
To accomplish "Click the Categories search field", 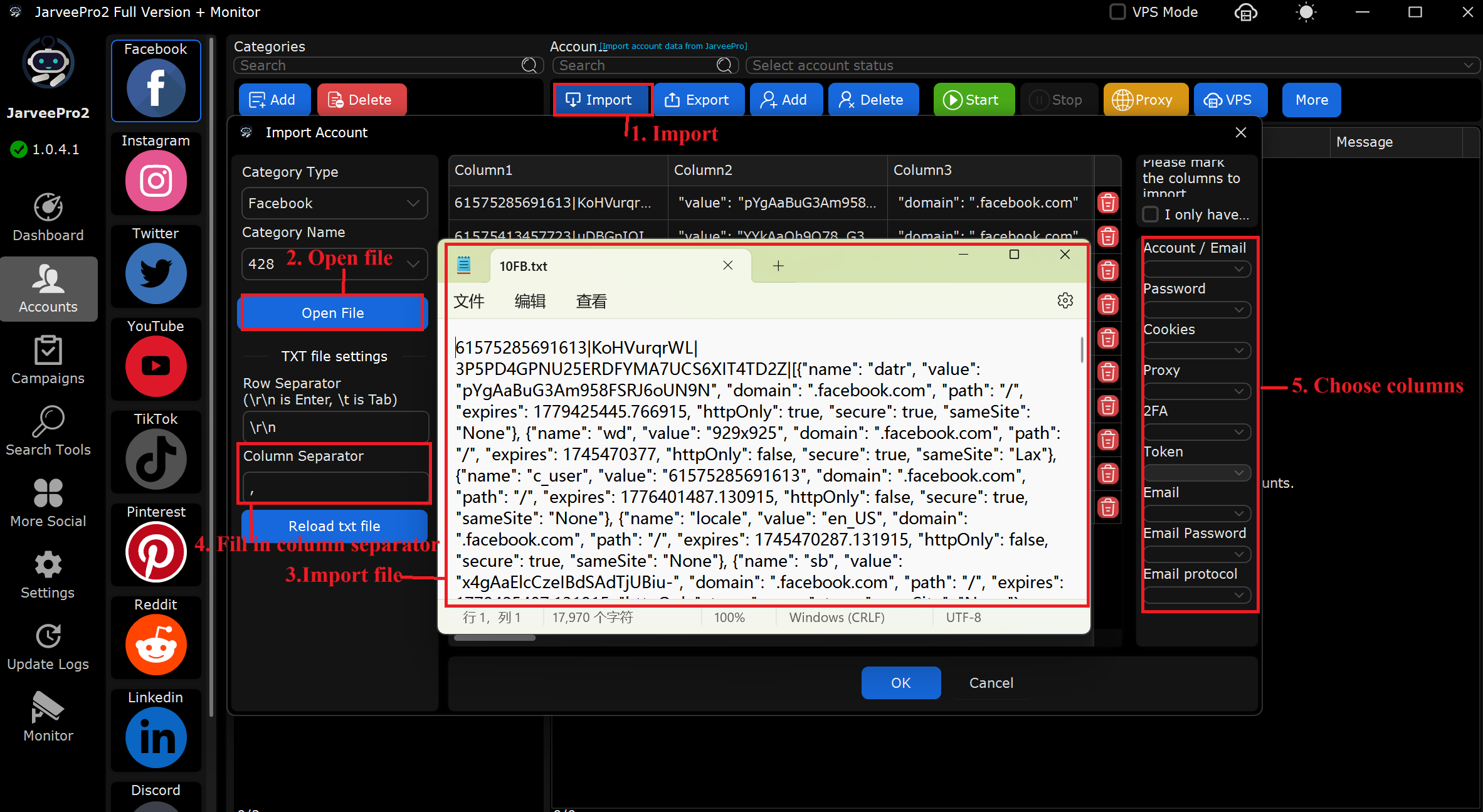I will point(389,65).
